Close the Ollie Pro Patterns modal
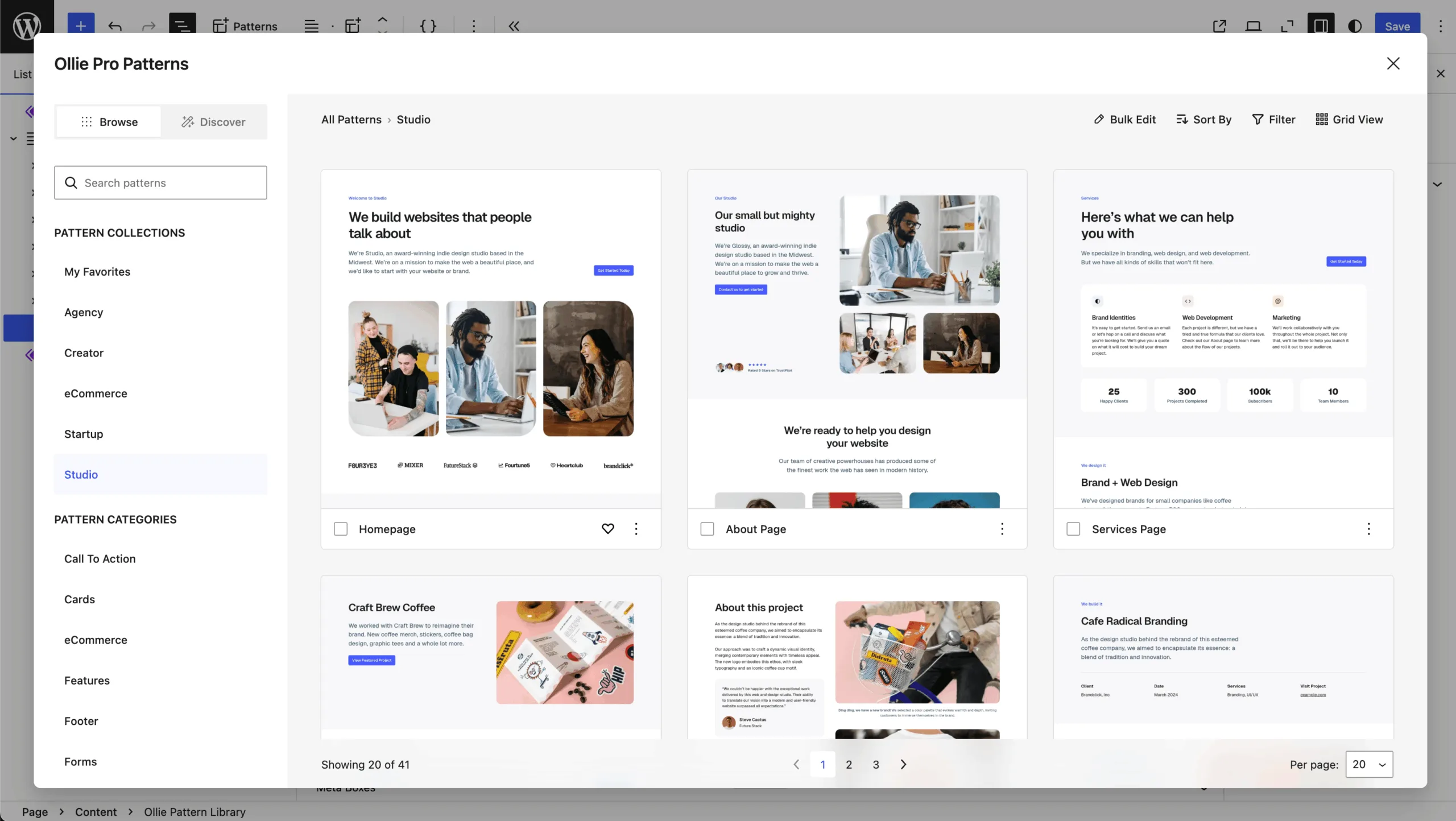 coord(1393,64)
